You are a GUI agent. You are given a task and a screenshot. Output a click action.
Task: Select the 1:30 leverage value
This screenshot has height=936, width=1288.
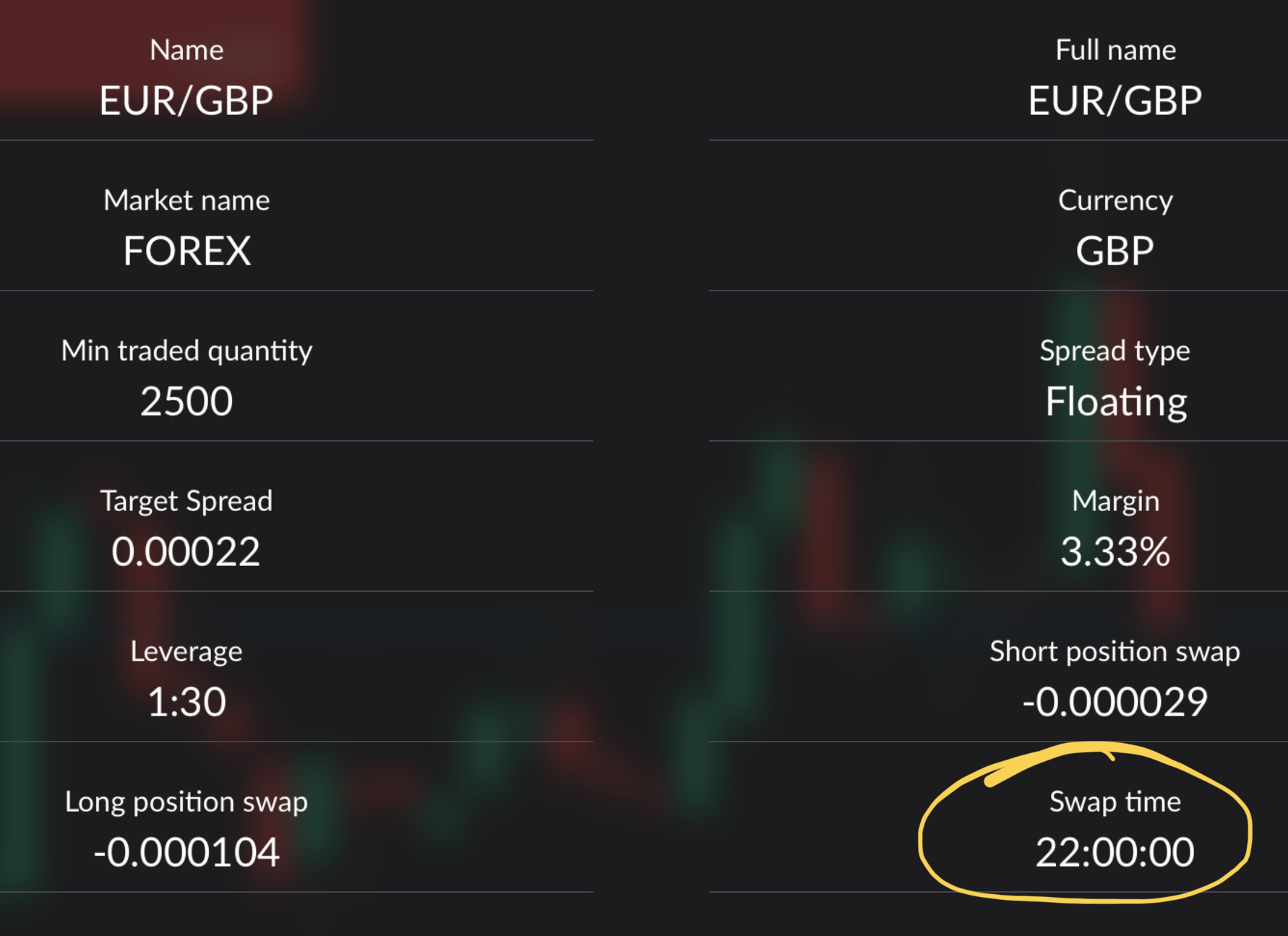tap(186, 702)
